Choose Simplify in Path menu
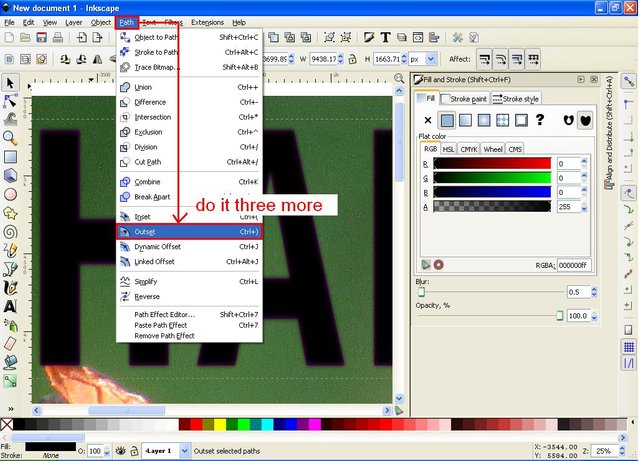The height and width of the screenshot is (461, 640). coord(189,281)
